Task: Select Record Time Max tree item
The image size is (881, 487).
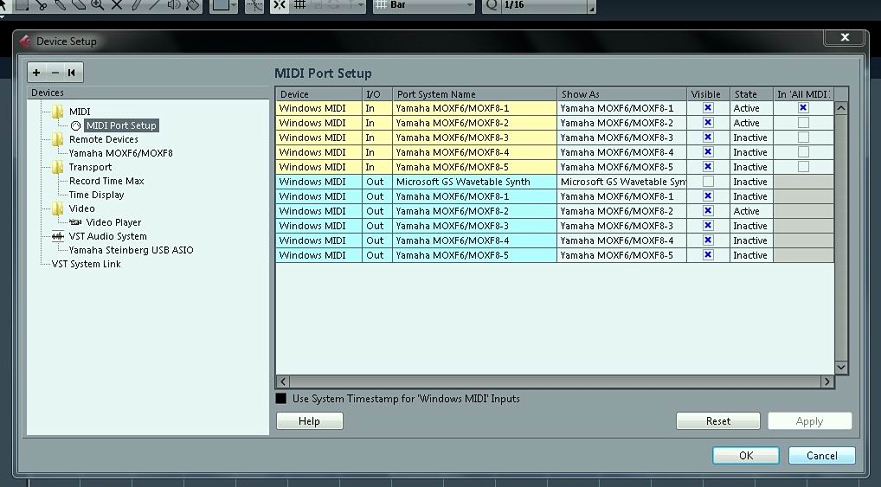Action: coord(107,181)
